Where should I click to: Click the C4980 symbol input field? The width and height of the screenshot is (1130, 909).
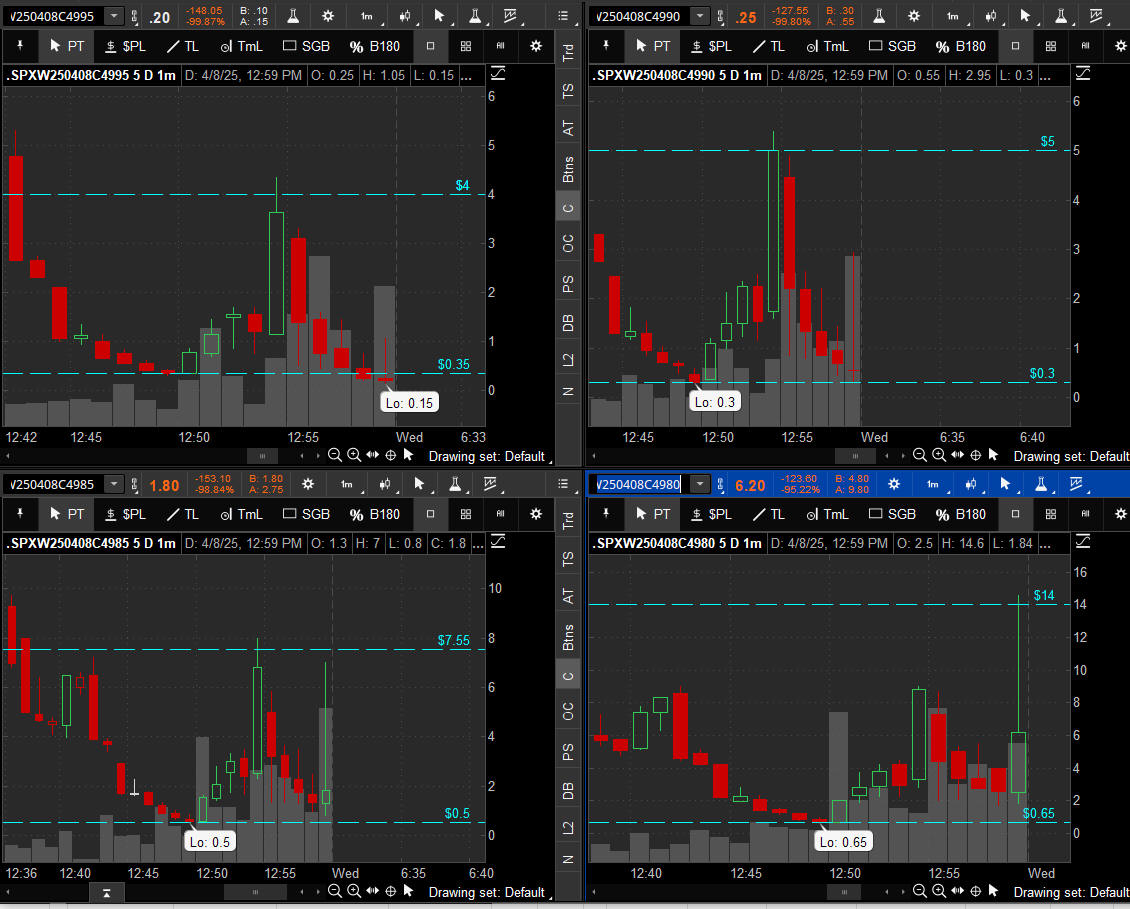(639, 484)
